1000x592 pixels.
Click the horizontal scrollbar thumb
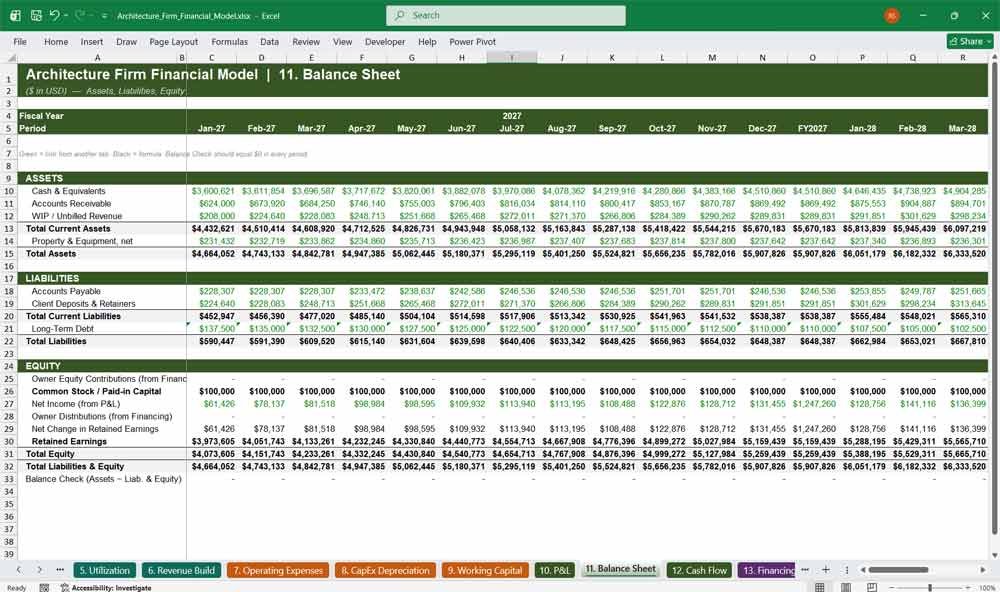point(898,570)
